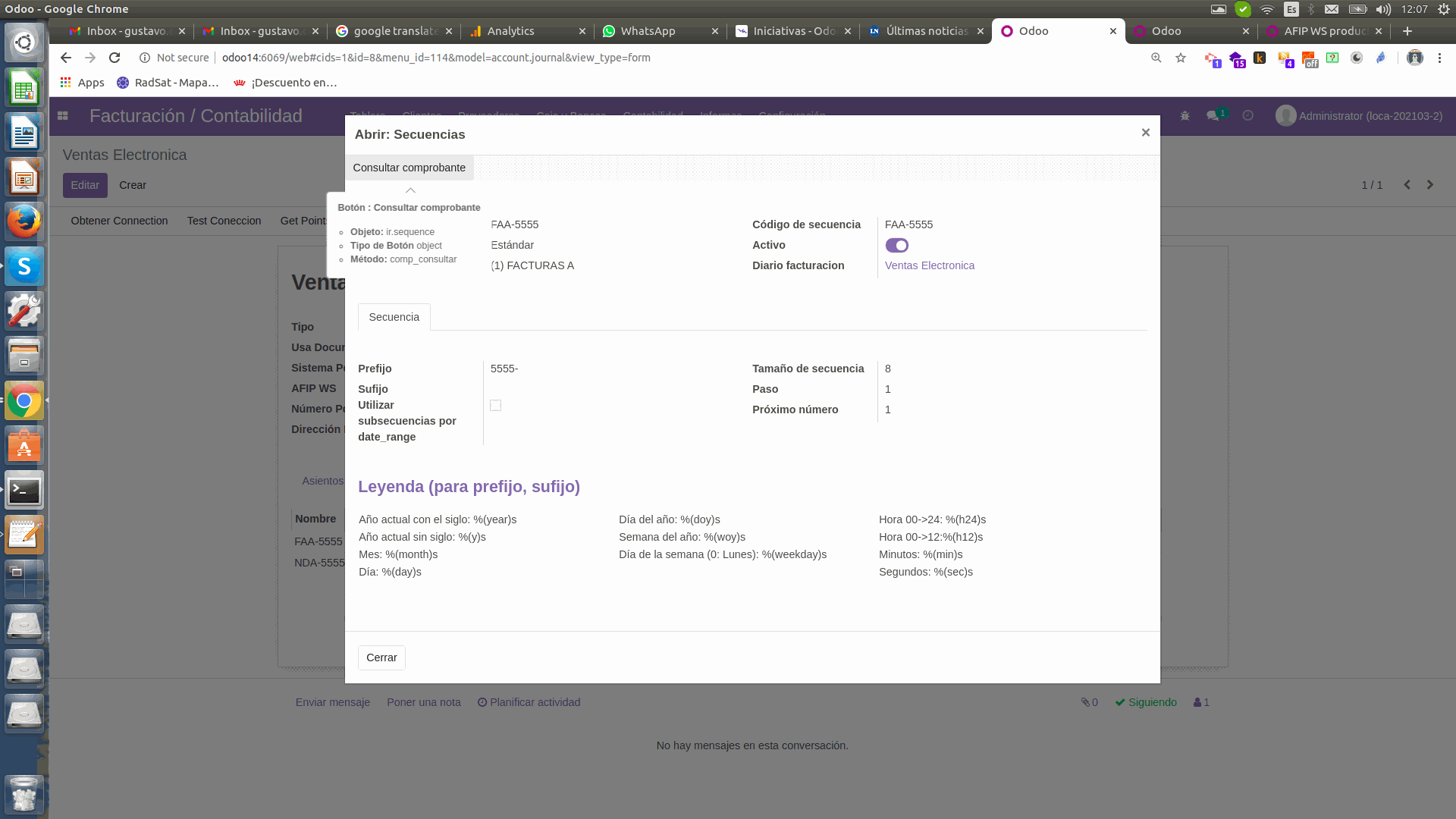1456x819 pixels.
Task: Click the zoom magnifier in address bar
Action: pos(1156,58)
